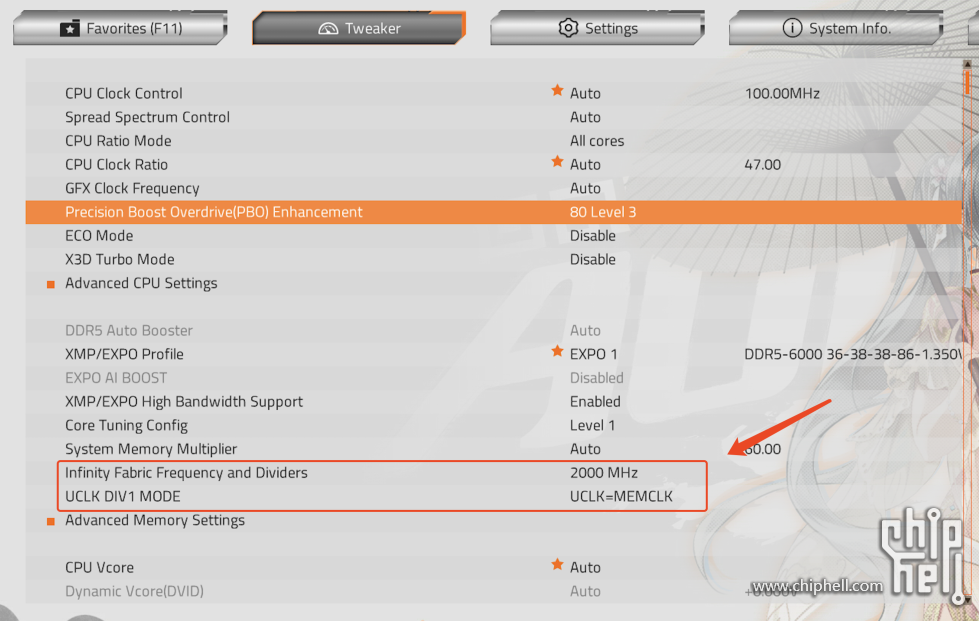979x621 pixels.
Task: Open the System Info. tab
Action: [x=836, y=28]
